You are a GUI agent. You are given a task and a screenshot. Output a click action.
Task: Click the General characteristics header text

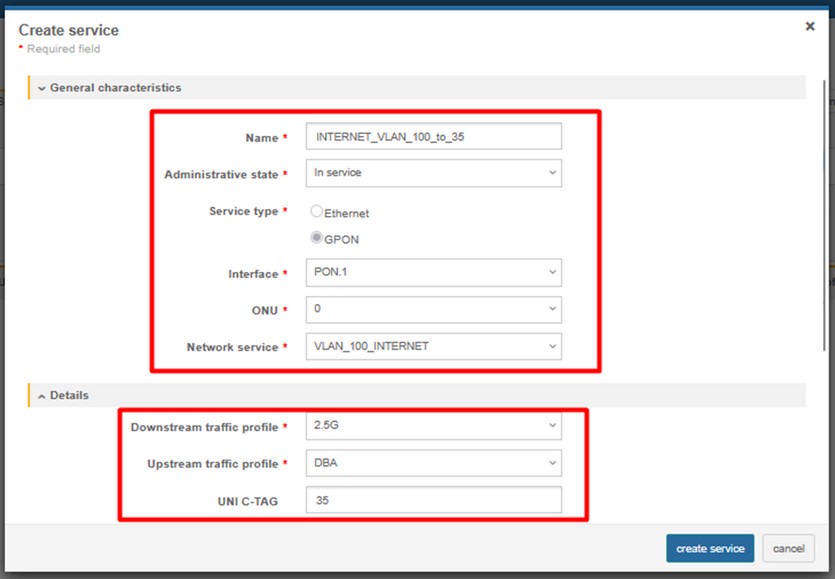tap(115, 88)
